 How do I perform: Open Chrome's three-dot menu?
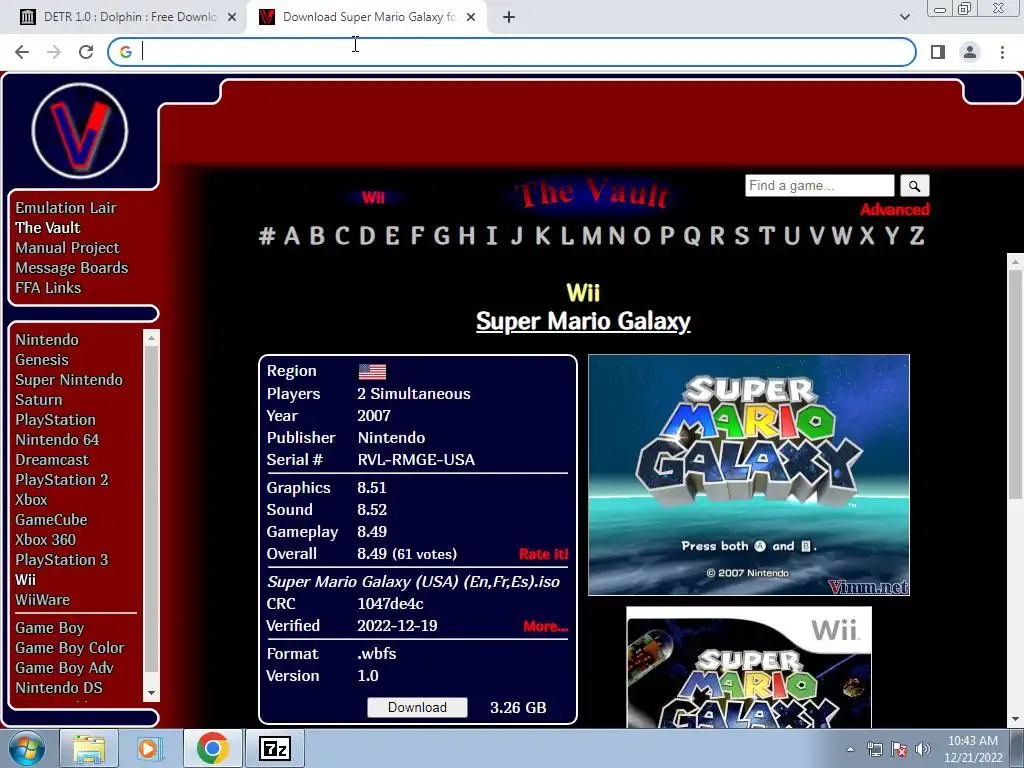(x=1002, y=52)
